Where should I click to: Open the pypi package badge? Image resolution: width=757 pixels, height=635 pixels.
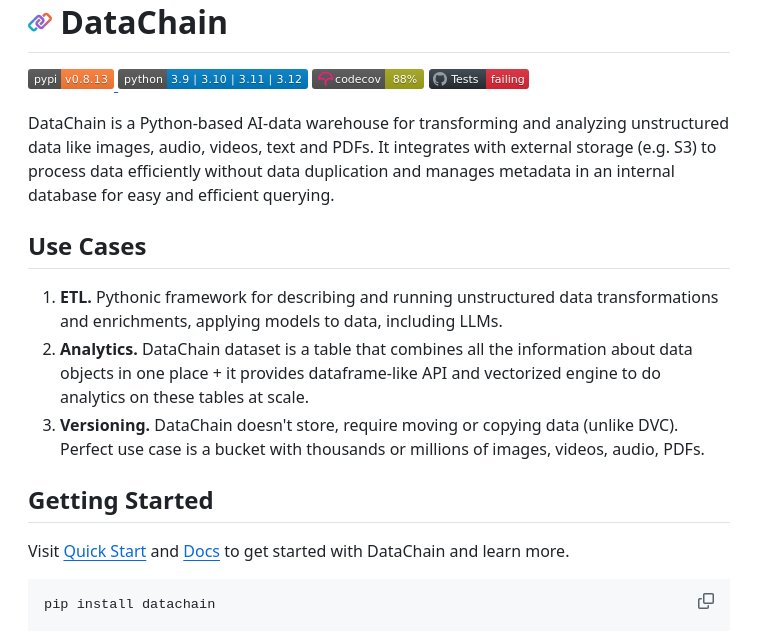[71, 79]
